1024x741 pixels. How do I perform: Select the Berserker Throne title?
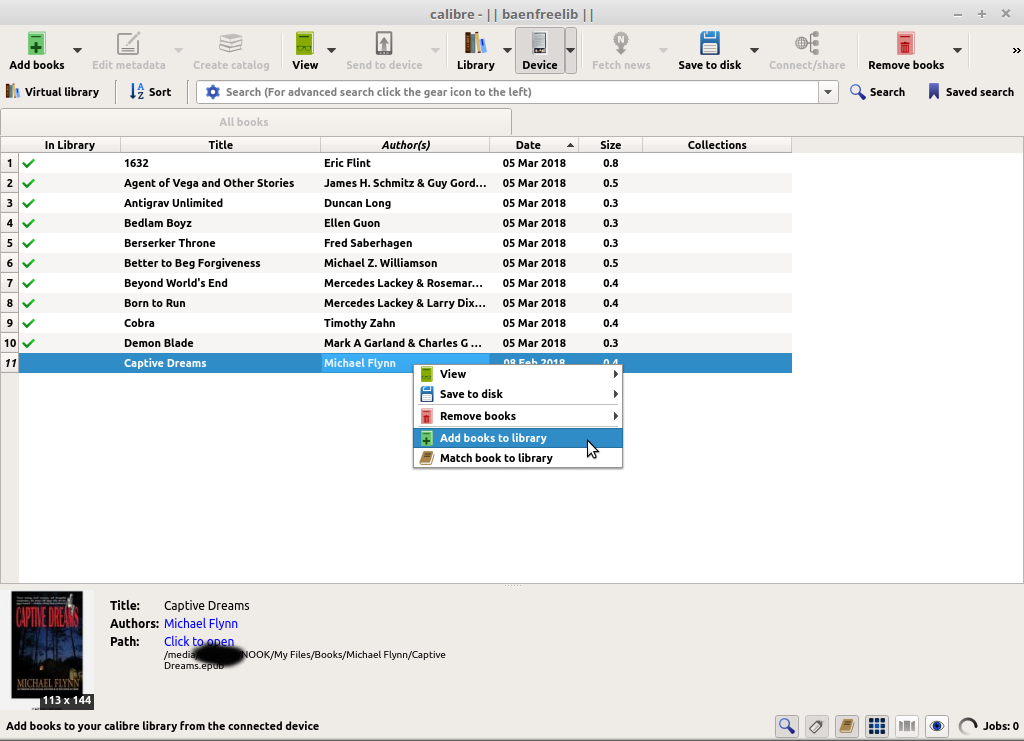[x=169, y=243]
